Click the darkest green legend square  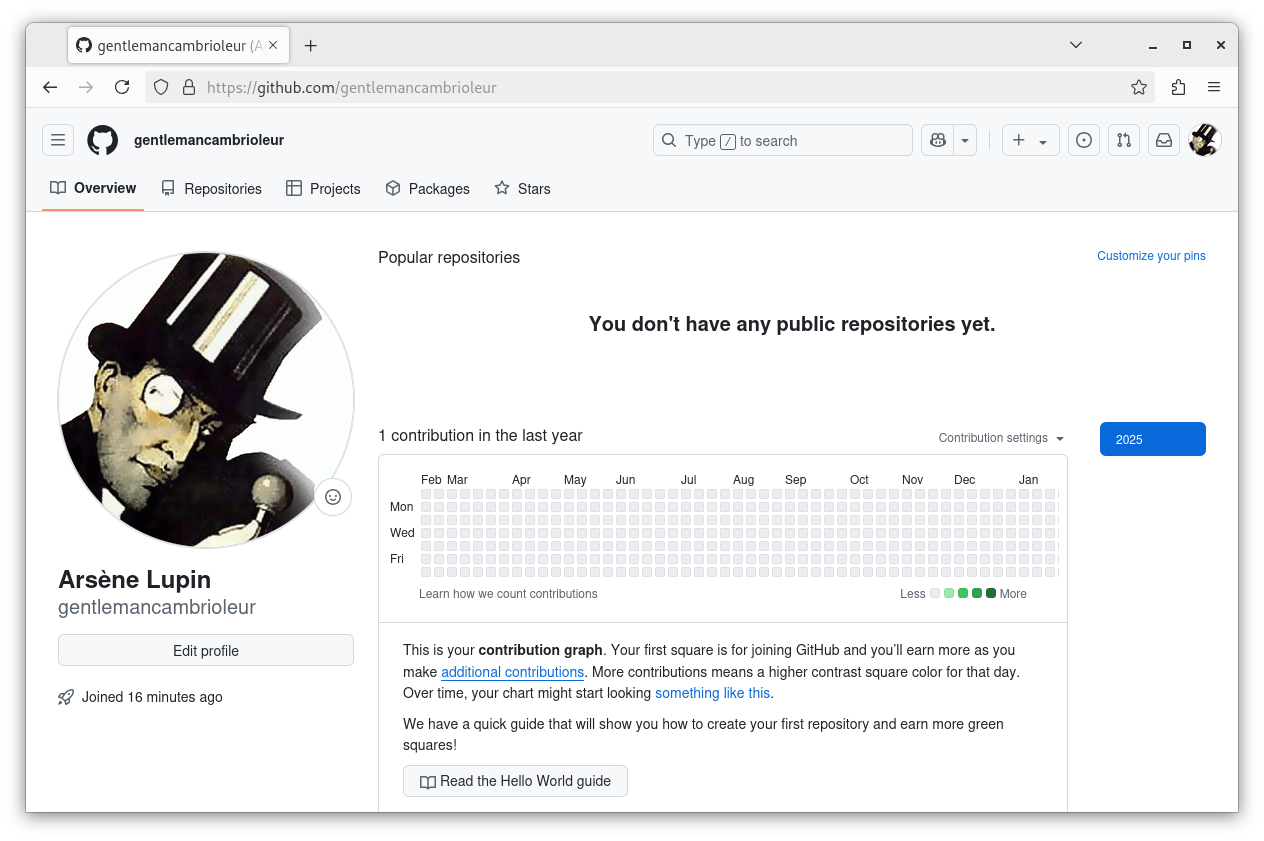pyautogui.click(x=991, y=593)
